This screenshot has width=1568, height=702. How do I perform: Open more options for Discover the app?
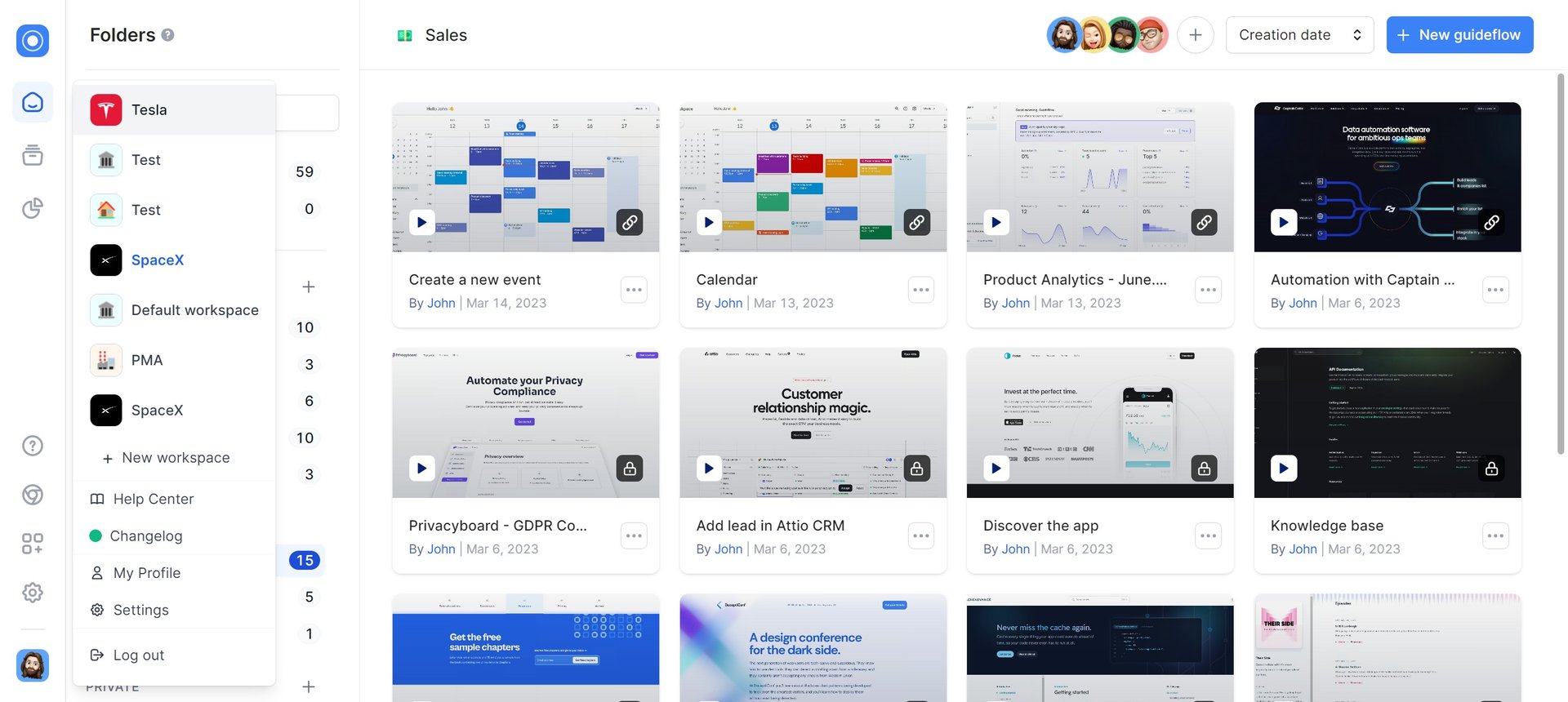(x=1209, y=536)
